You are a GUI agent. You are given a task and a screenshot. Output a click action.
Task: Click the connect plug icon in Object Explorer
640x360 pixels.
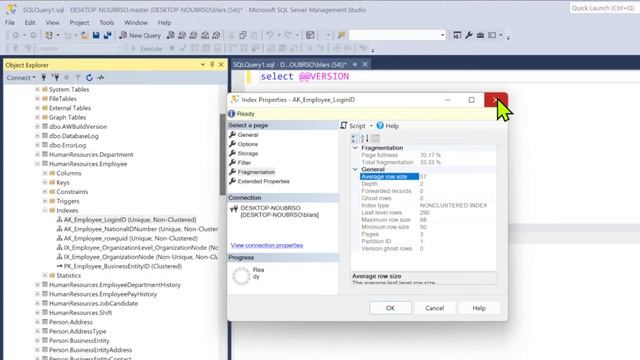coord(44,77)
